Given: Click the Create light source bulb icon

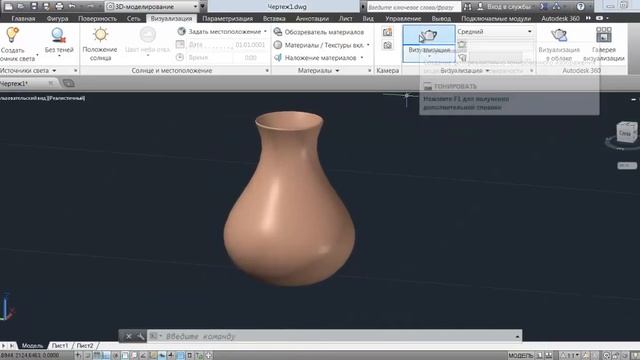Looking at the screenshot, I should (12, 35).
